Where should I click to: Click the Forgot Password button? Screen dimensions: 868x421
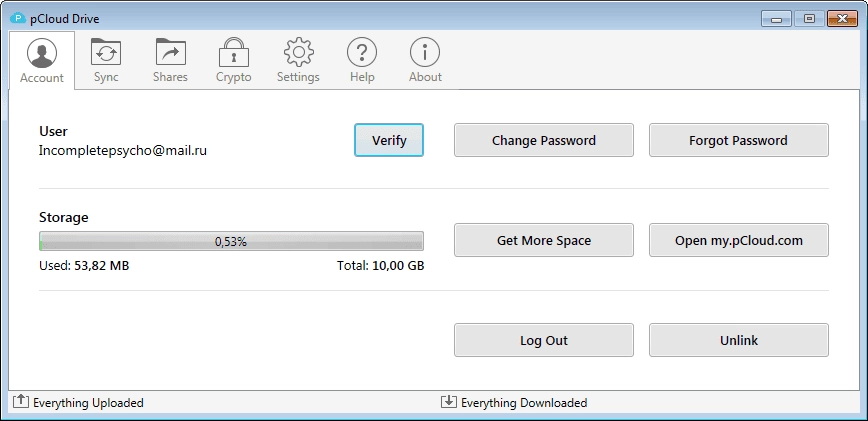[738, 140]
